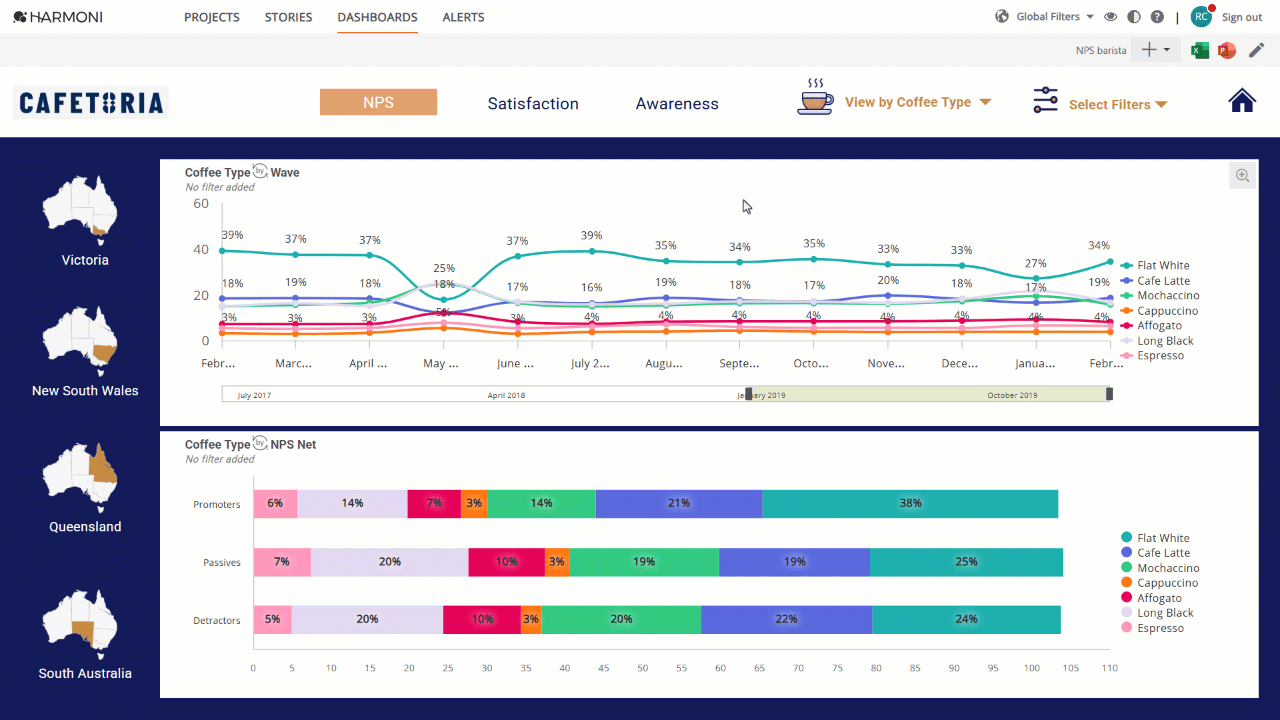The image size is (1280, 720).
Task: Toggle Espresso in line chart legend
Action: tap(1153, 356)
